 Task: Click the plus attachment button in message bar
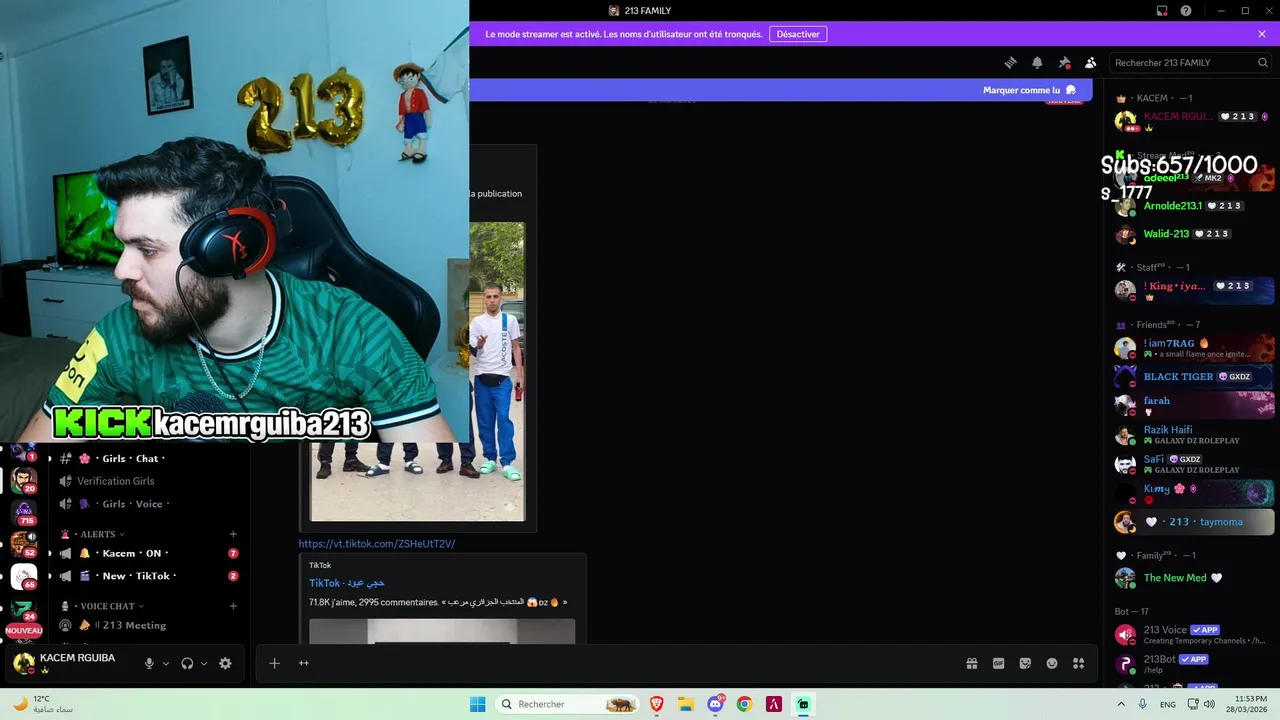[274, 663]
